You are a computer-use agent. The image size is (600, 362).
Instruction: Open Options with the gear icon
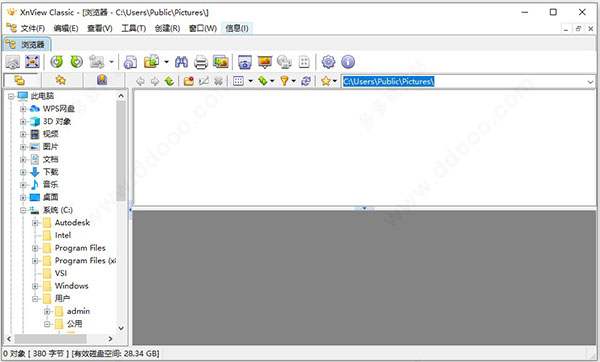coord(328,62)
